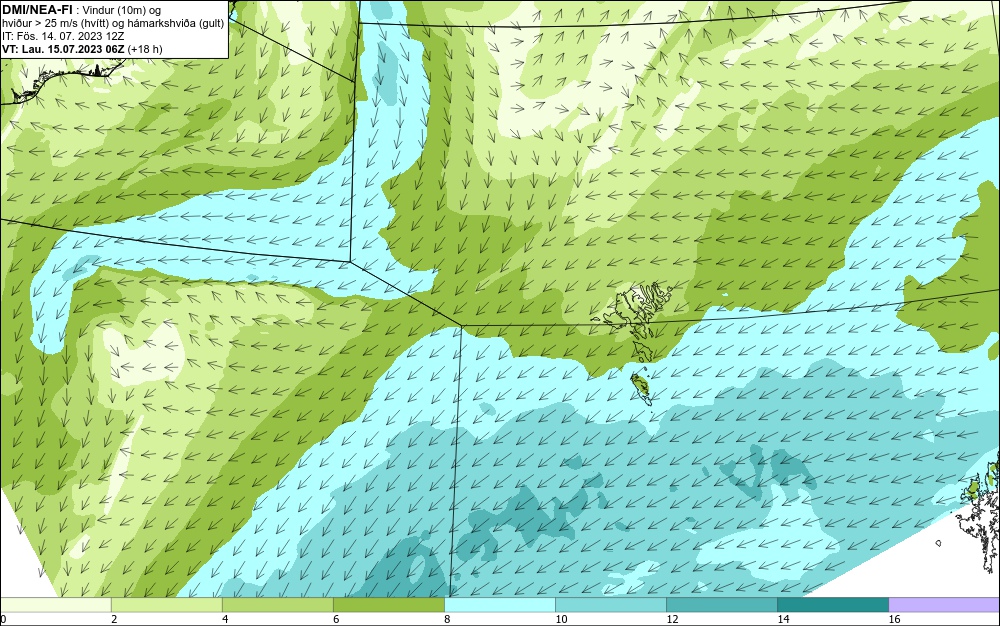Click the purple legend swatch above 16 m/s
The height and width of the screenshot is (626, 1000).
[944, 604]
